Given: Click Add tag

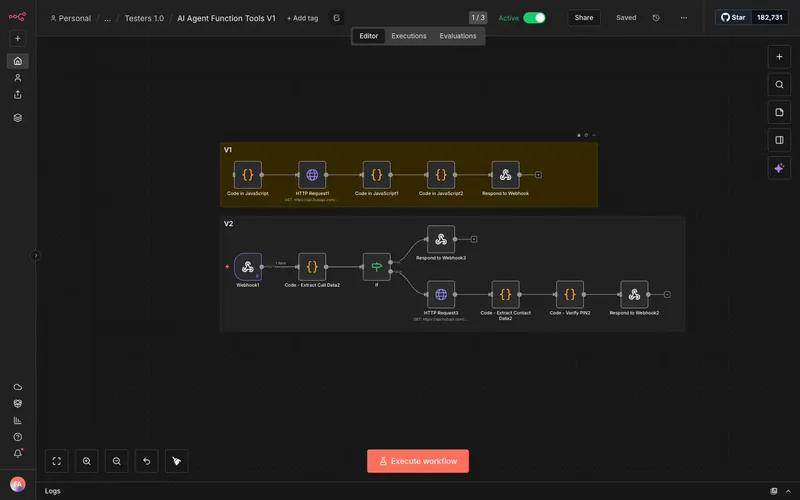Looking at the screenshot, I should click(x=303, y=18).
